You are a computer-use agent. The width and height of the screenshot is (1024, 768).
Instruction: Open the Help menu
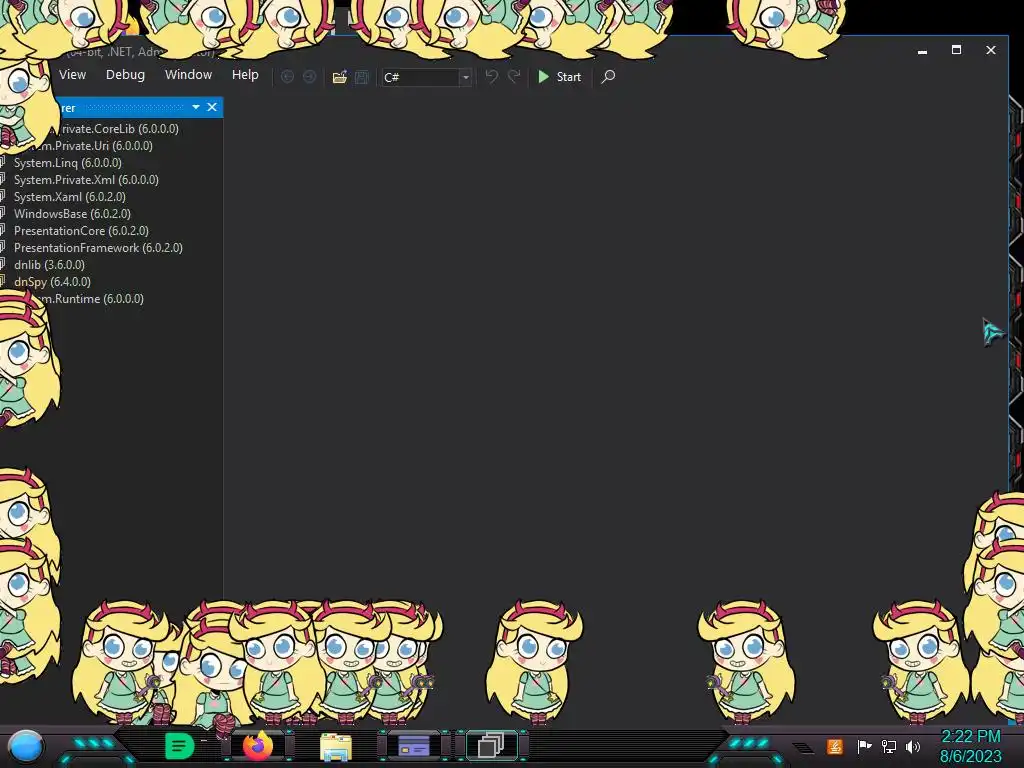click(245, 75)
